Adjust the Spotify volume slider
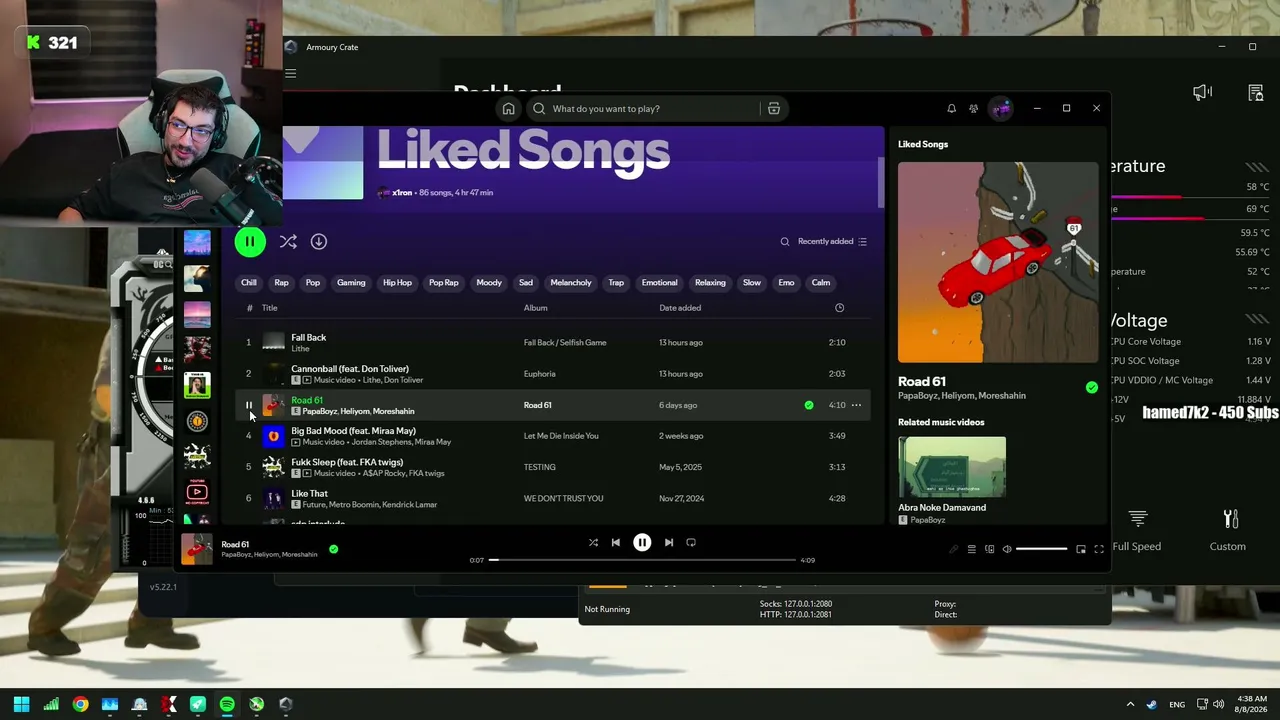The height and width of the screenshot is (720, 1280). (1042, 549)
